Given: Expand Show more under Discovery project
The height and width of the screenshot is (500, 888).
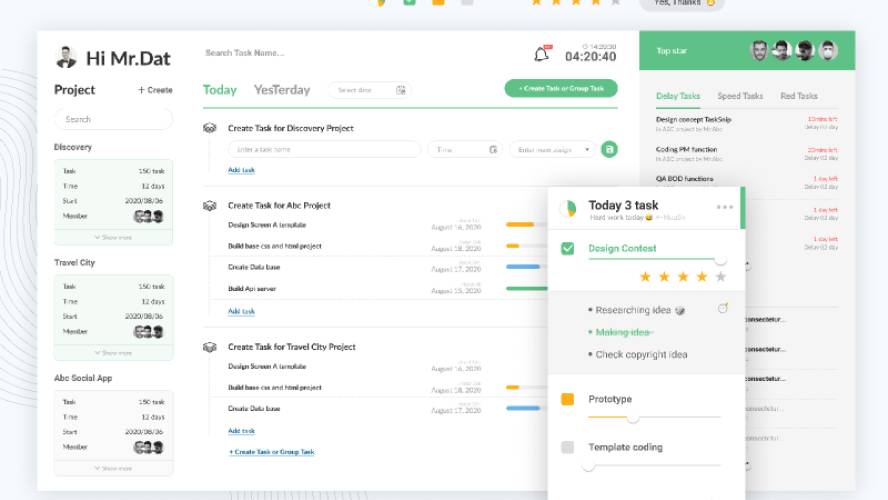Looking at the screenshot, I should (x=113, y=237).
